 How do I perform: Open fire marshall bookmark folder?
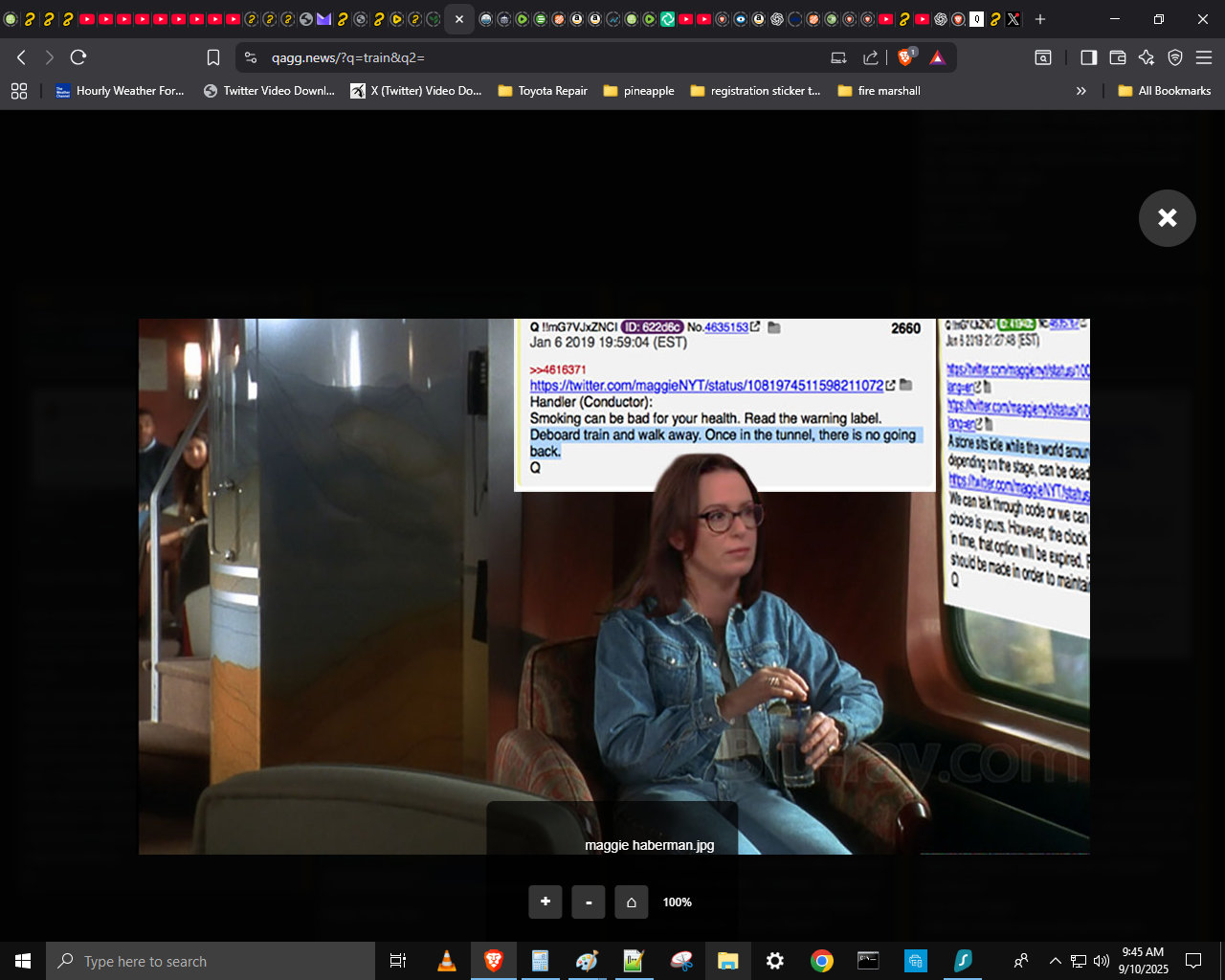point(879,91)
